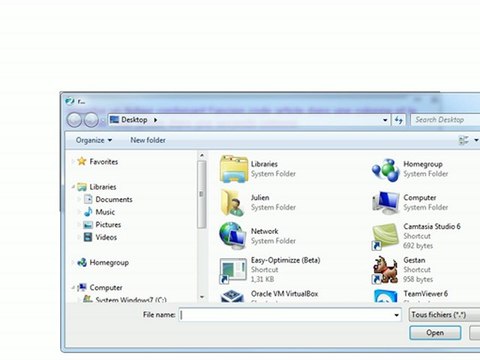Open the File name history dropdown arrow

click(396, 315)
